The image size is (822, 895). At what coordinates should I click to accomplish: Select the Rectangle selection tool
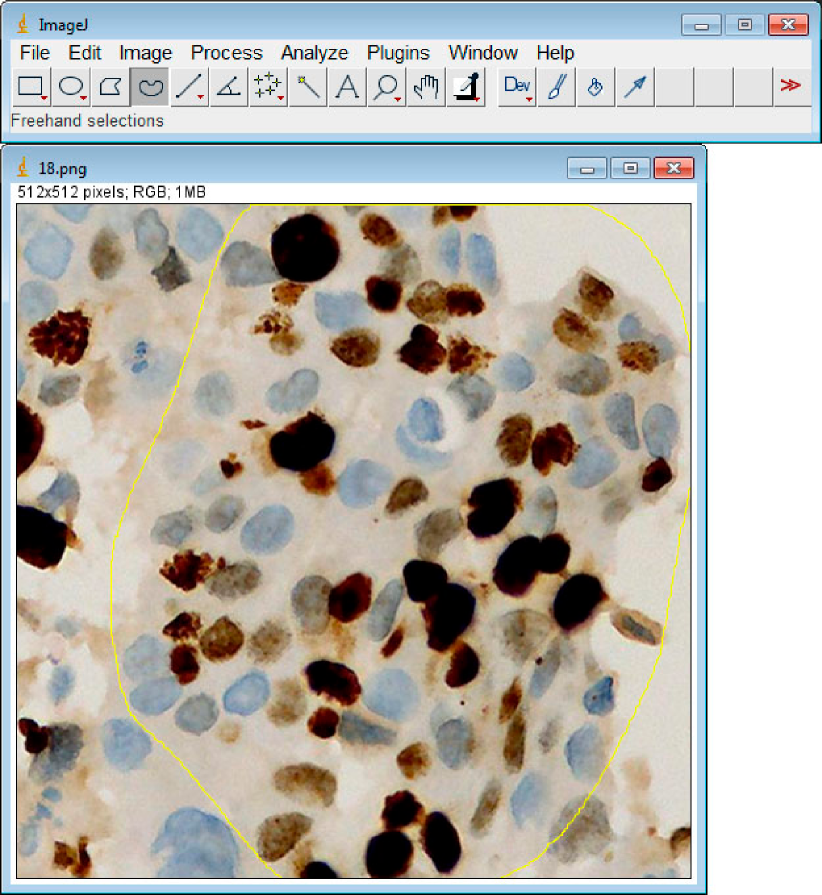coord(31,88)
